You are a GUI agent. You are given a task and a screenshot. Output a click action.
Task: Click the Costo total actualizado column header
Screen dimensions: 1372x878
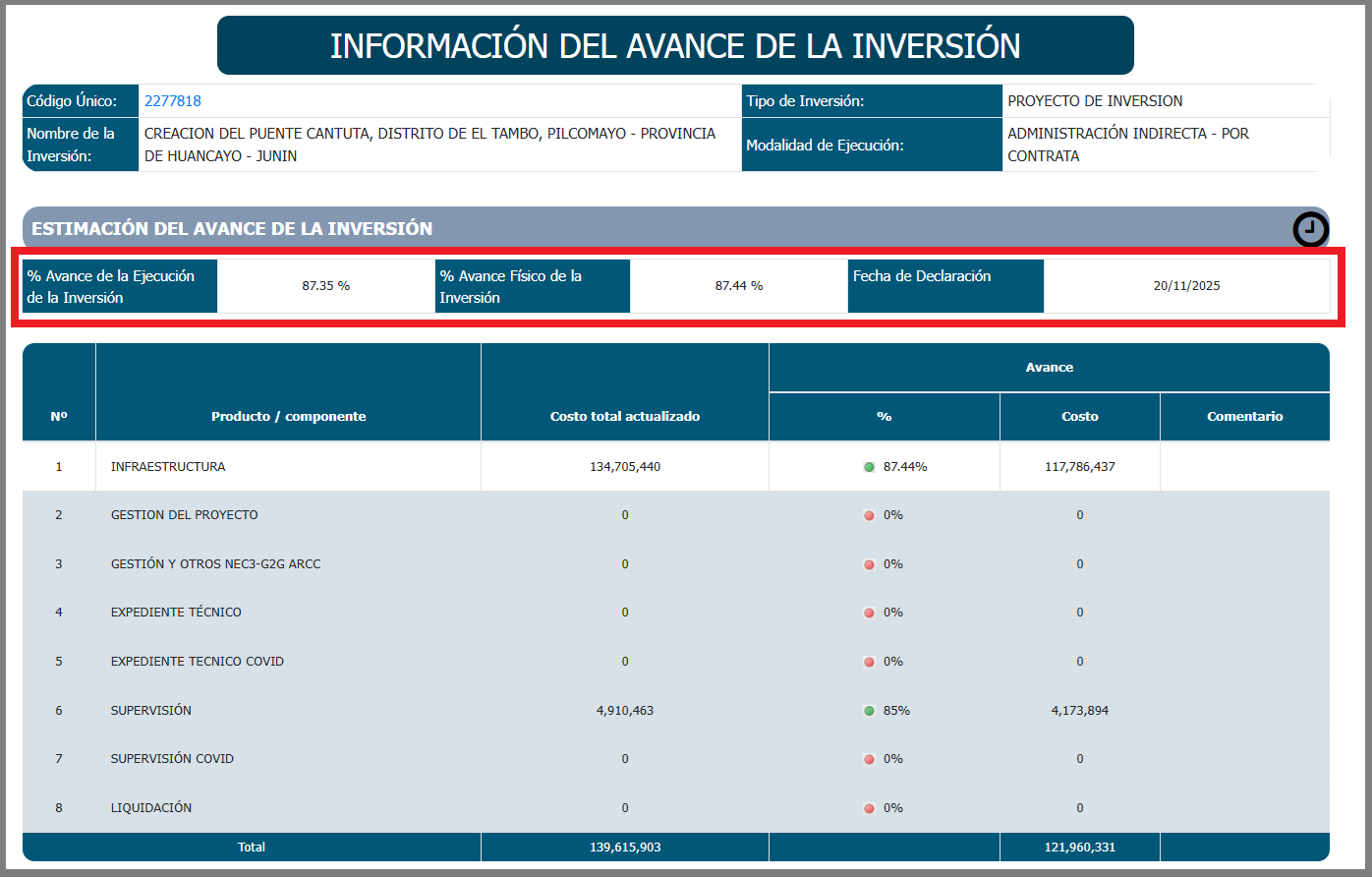[625, 417]
